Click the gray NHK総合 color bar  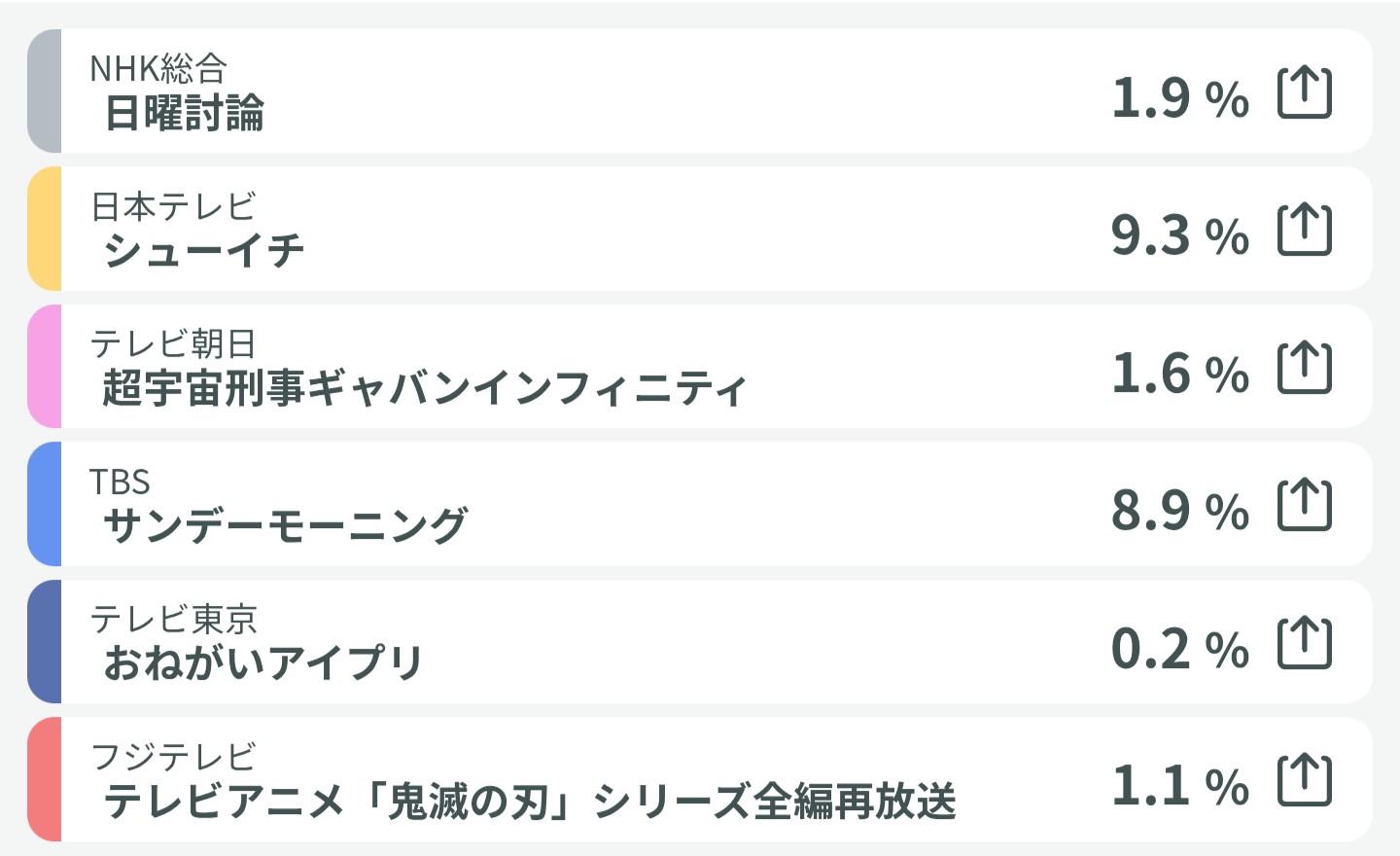pos(45,91)
